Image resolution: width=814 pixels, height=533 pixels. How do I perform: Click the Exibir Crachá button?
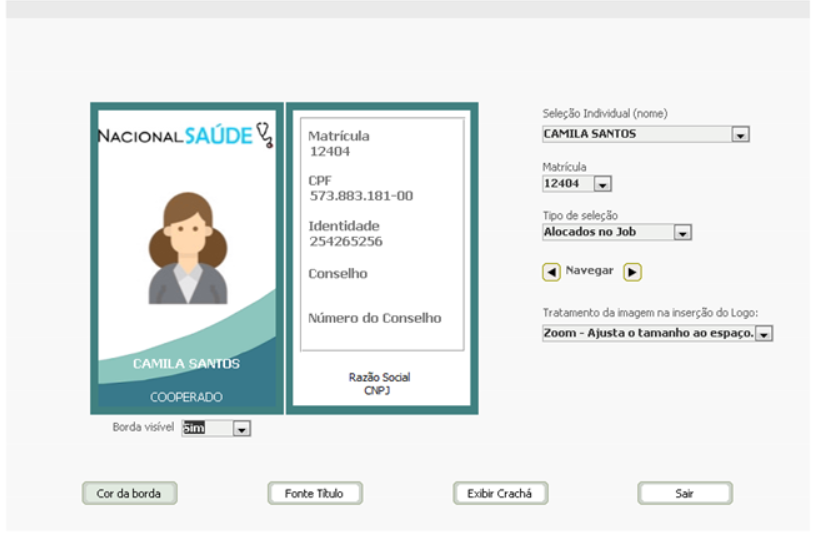coord(500,493)
